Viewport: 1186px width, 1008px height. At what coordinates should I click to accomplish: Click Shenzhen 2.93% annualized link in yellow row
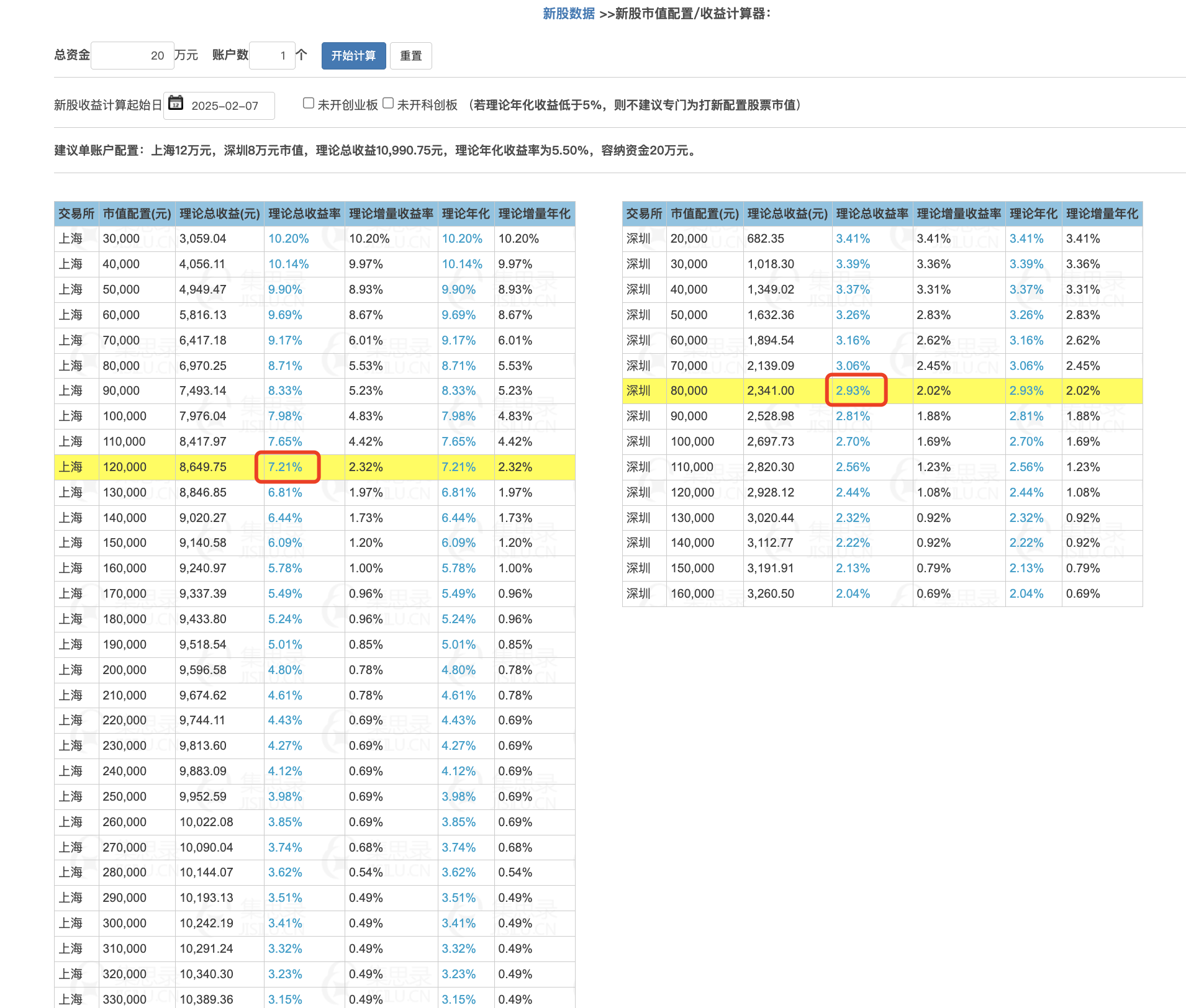[x=1026, y=391]
